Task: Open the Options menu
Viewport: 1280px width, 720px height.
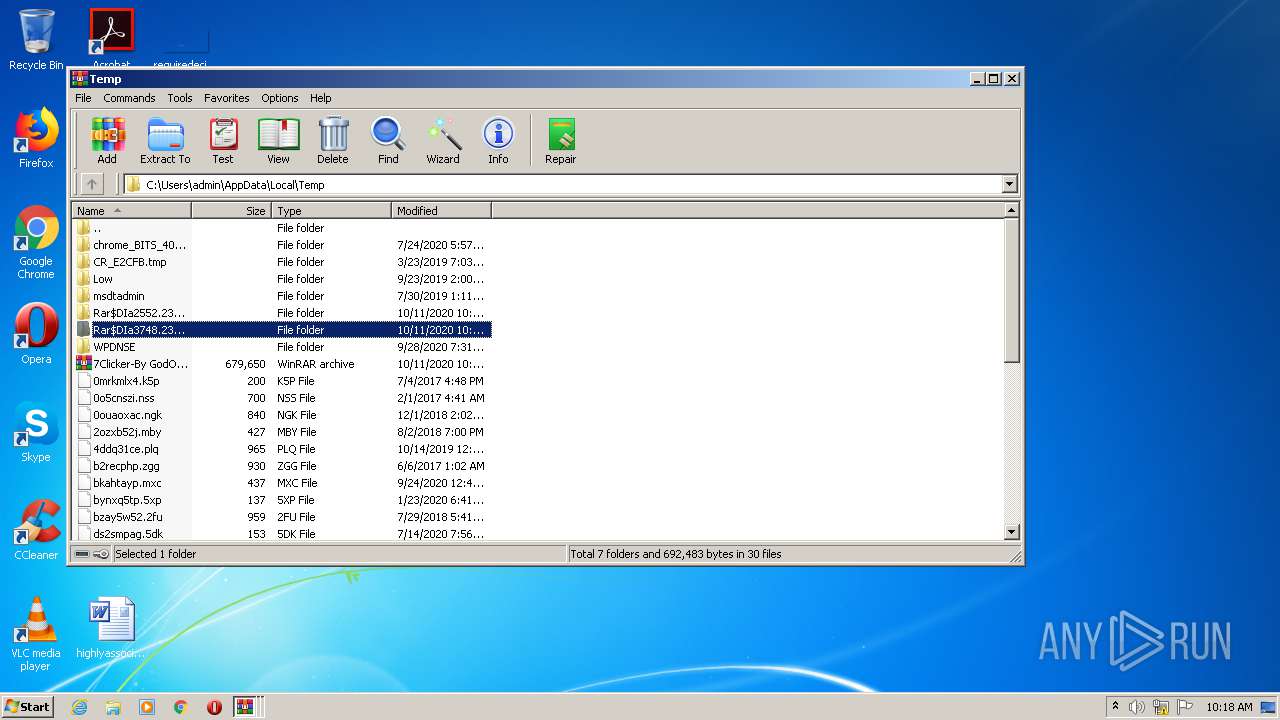Action: (280, 98)
